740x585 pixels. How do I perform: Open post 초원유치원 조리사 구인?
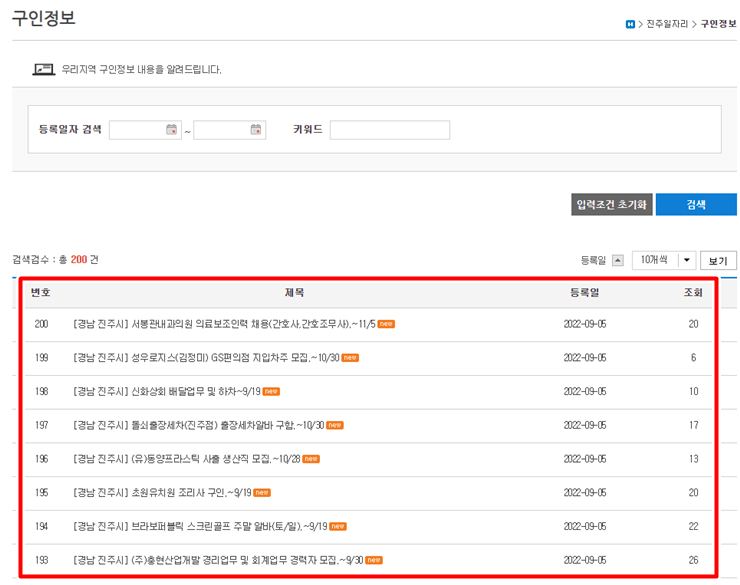click(x=162, y=493)
